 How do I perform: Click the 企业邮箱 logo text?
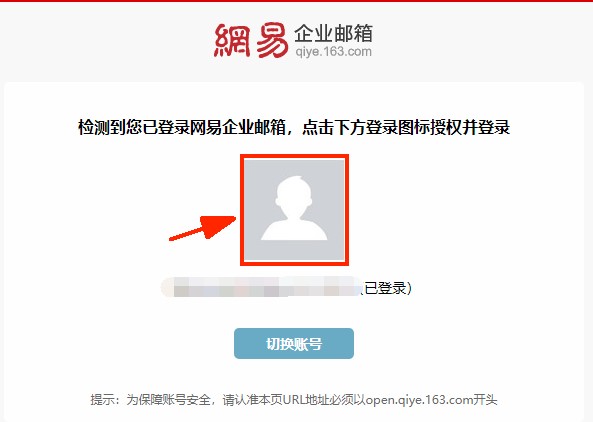(334, 33)
